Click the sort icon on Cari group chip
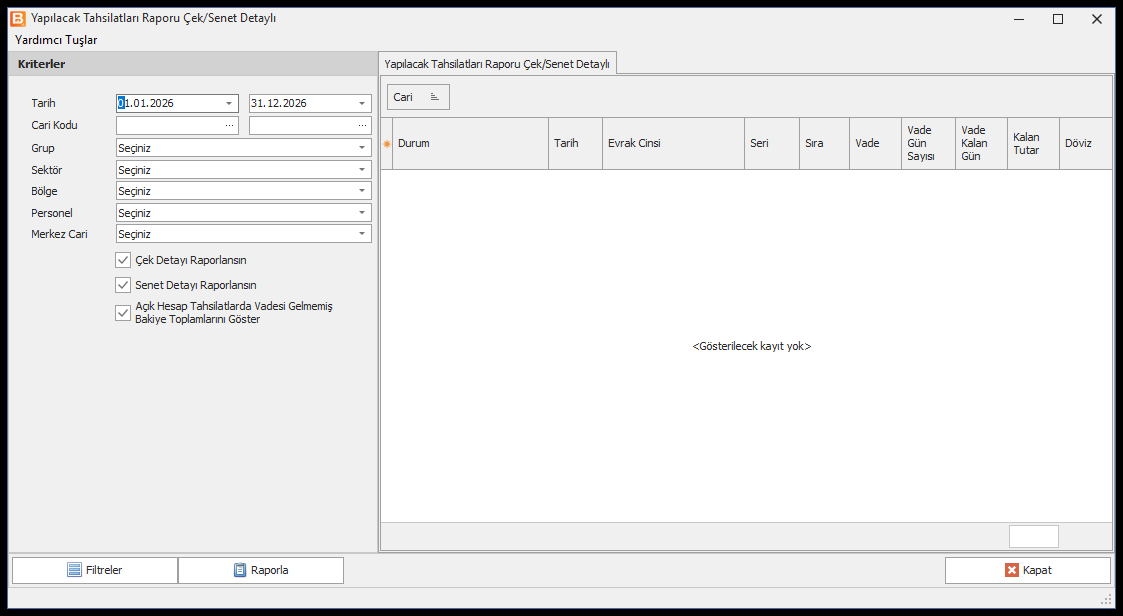Image resolution: width=1123 pixels, height=616 pixels. click(435, 97)
